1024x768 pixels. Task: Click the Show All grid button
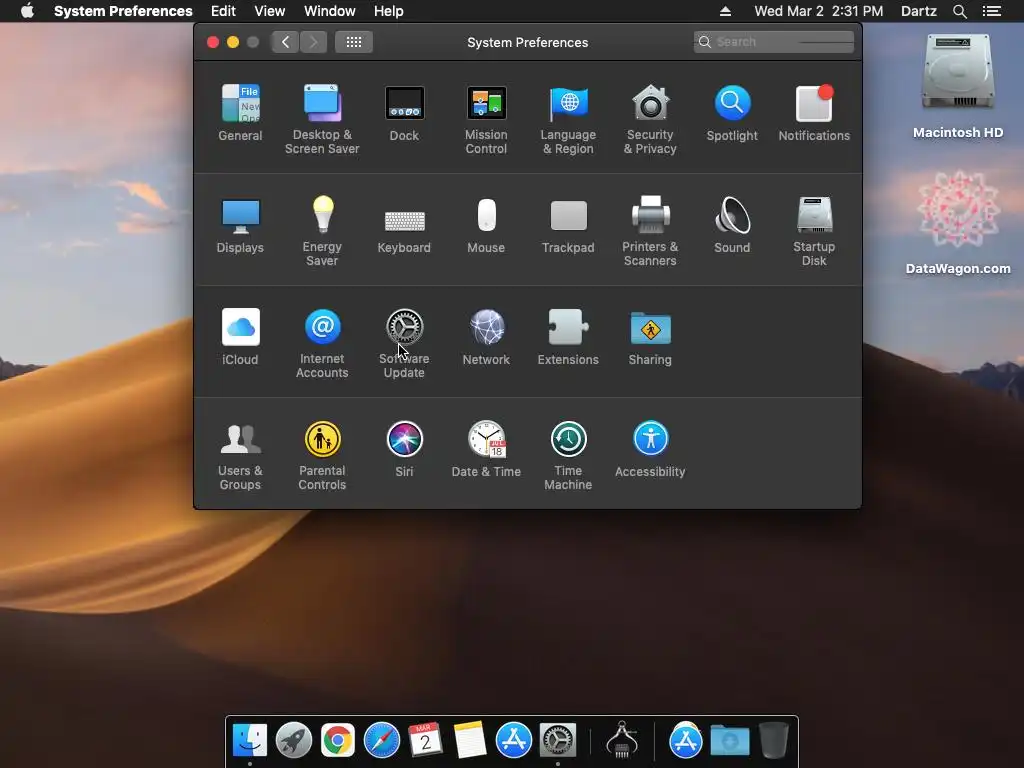point(354,42)
